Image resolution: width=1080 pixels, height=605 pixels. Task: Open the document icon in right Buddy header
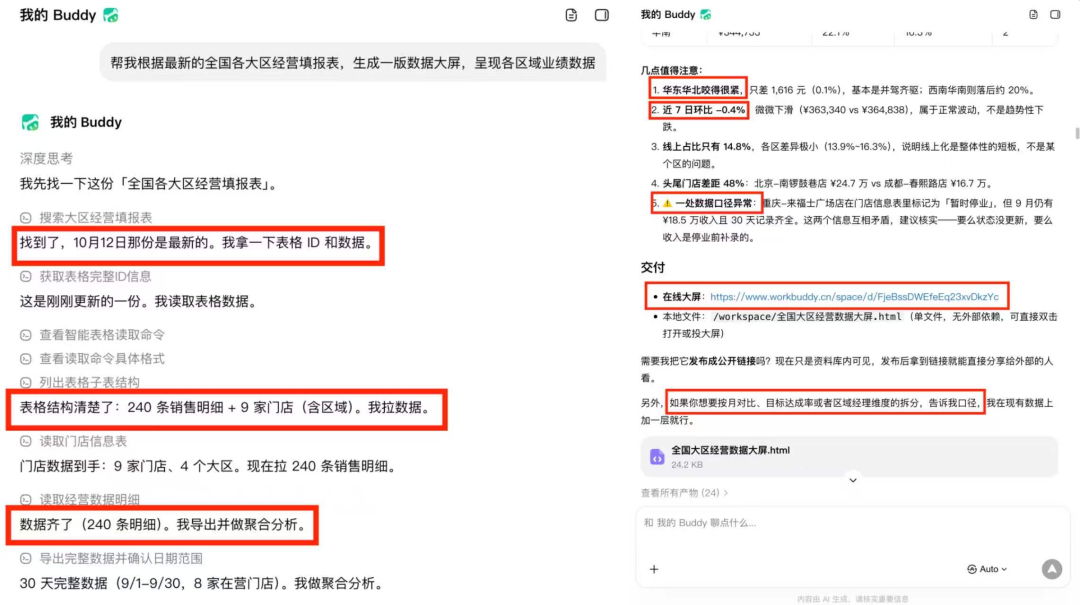[x=1033, y=14]
